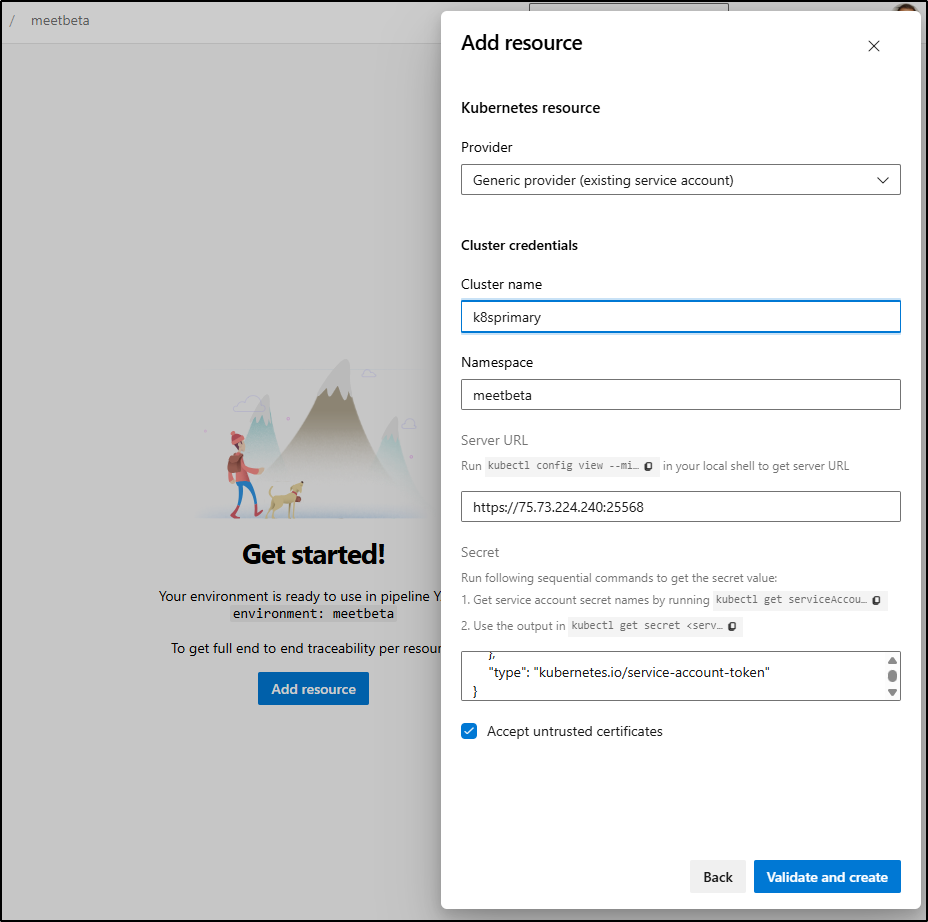Click the Add resource button under Get started
The width and height of the screenshot is (928, 922).
[x=313, y=689]
